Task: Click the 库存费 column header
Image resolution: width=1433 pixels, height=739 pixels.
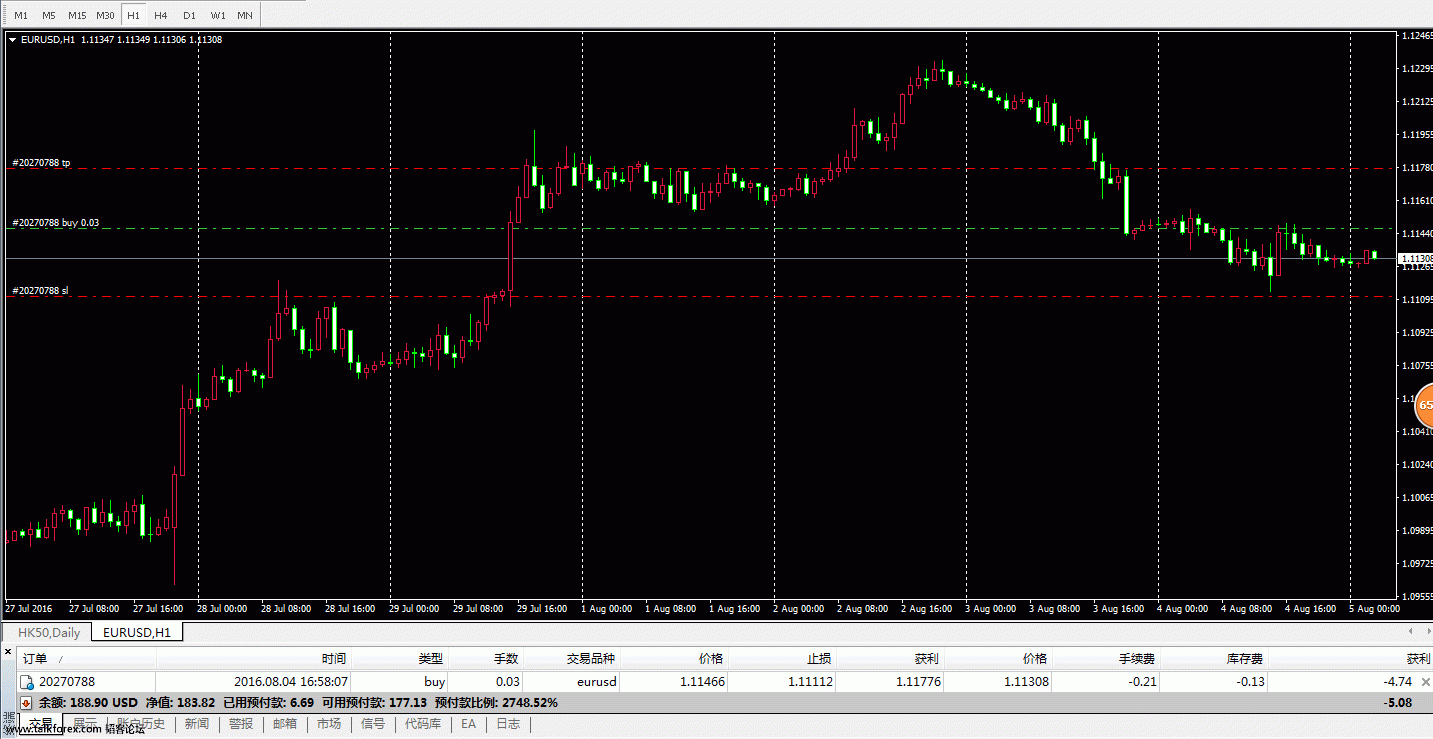Action: point(1214,659)
